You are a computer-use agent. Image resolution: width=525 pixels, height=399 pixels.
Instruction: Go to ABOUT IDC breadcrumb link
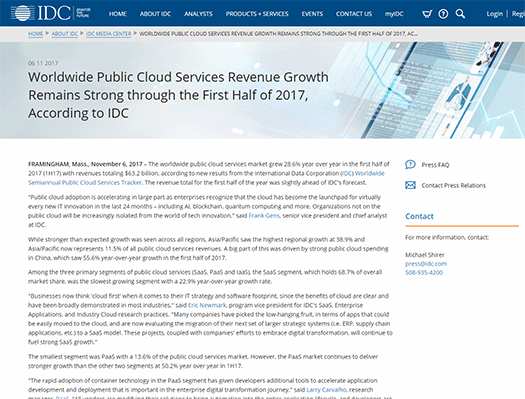coord(65,34)
